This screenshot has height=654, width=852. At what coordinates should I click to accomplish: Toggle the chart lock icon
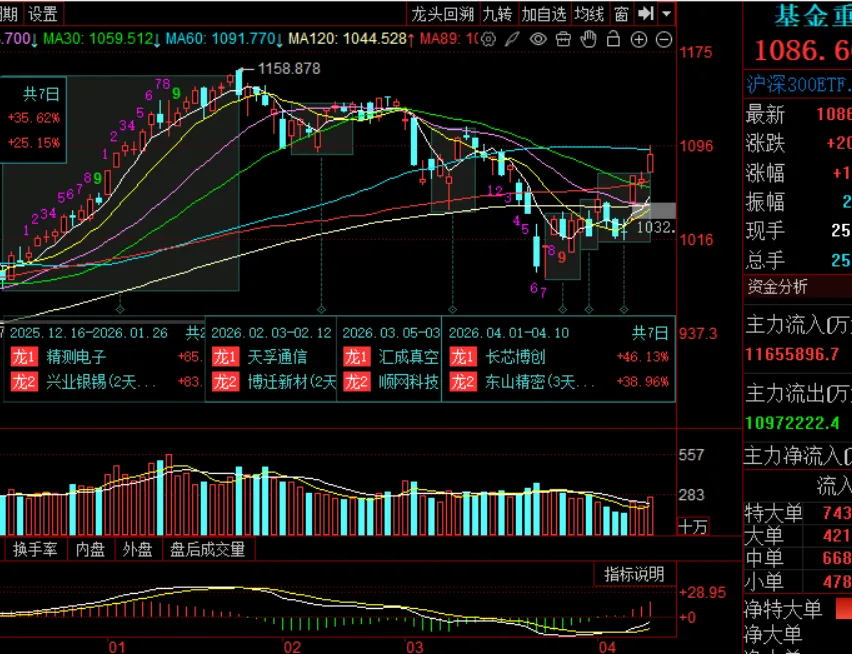613,39
